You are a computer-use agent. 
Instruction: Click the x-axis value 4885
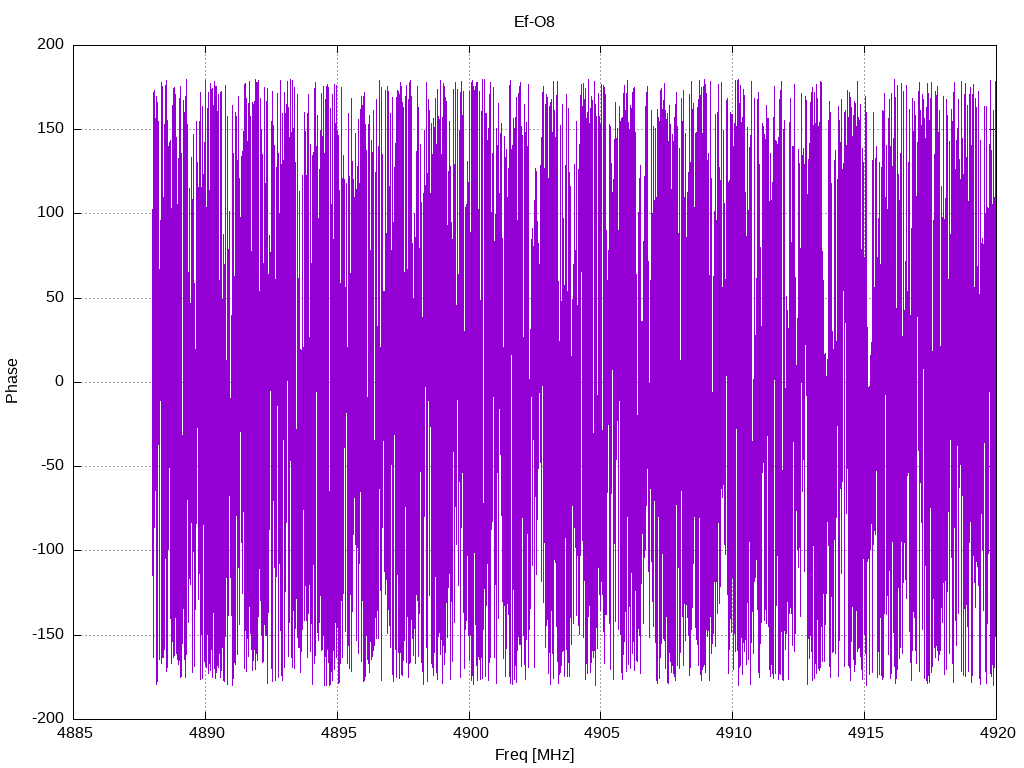[74, 733]
